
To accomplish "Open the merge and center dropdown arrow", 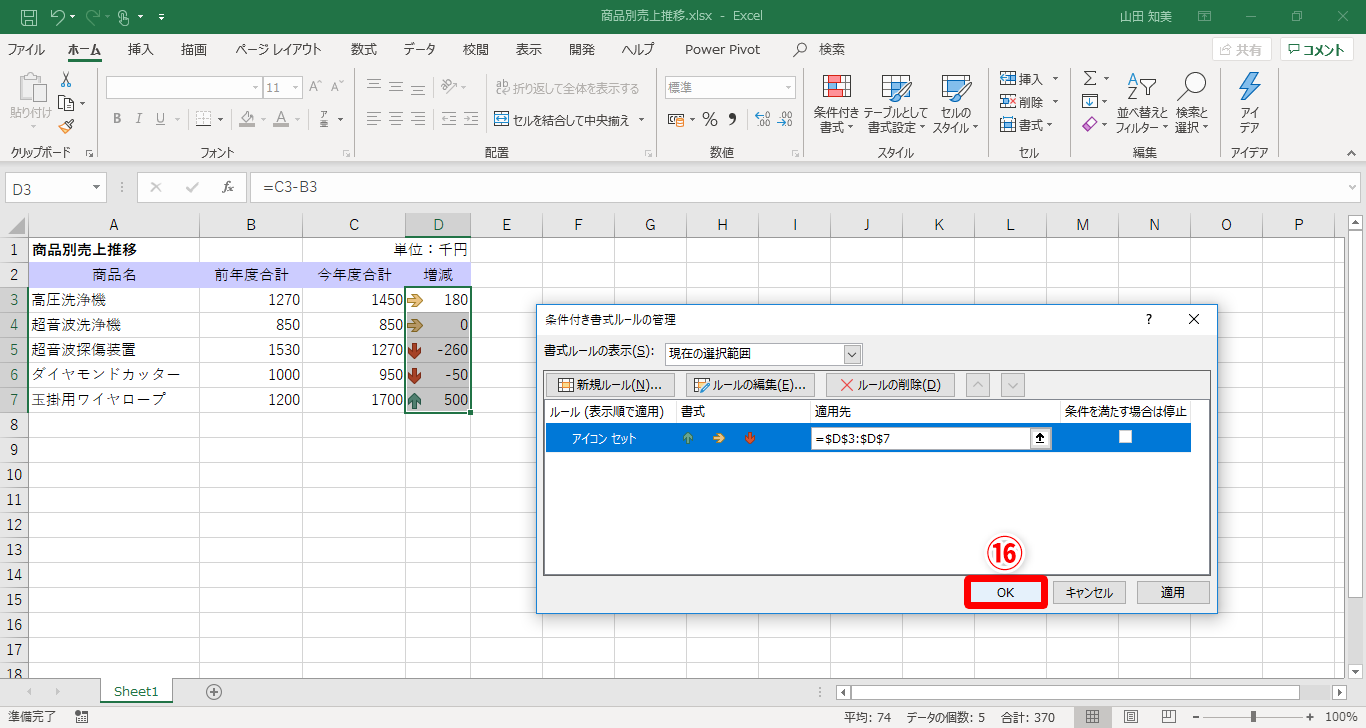I will pos(641,120).
